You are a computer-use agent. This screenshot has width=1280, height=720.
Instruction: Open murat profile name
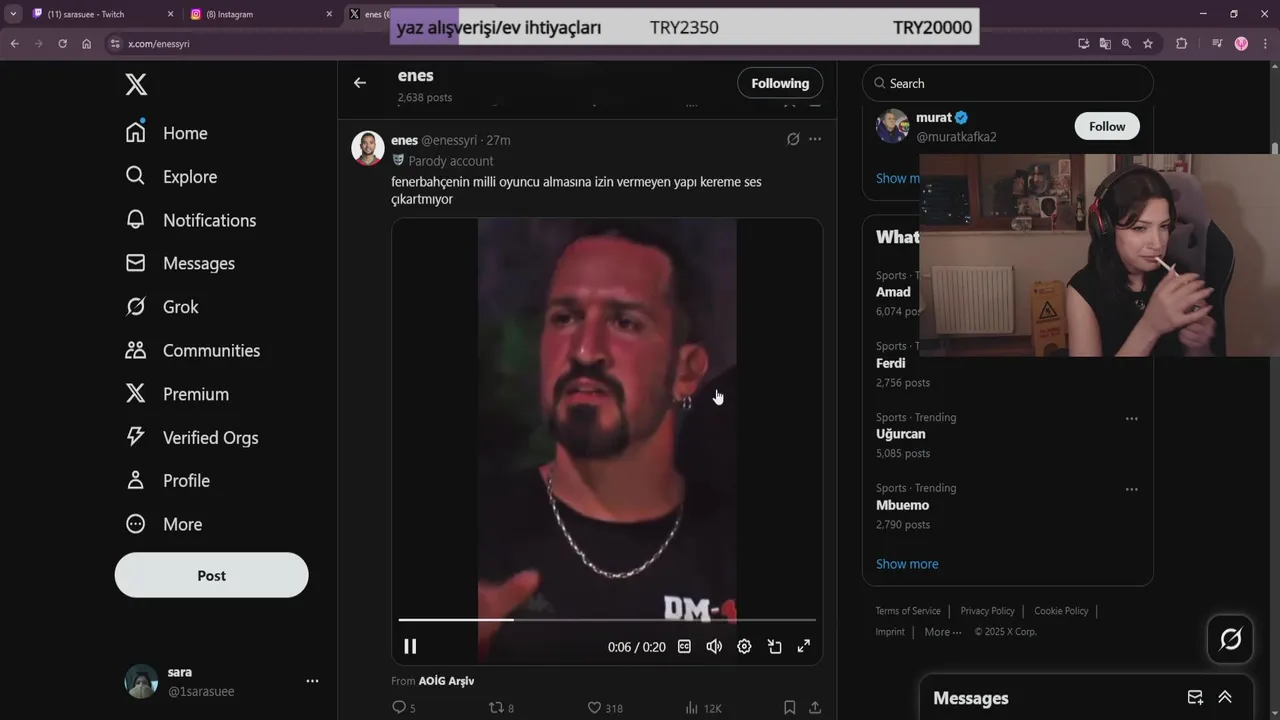pos(934,117)
